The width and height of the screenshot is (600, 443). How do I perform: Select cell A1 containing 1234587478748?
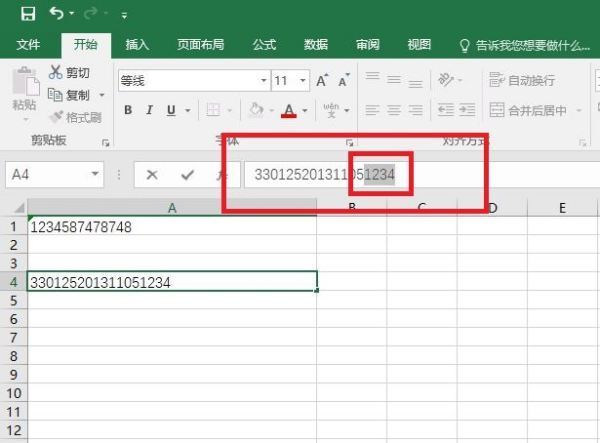point(172,227)
